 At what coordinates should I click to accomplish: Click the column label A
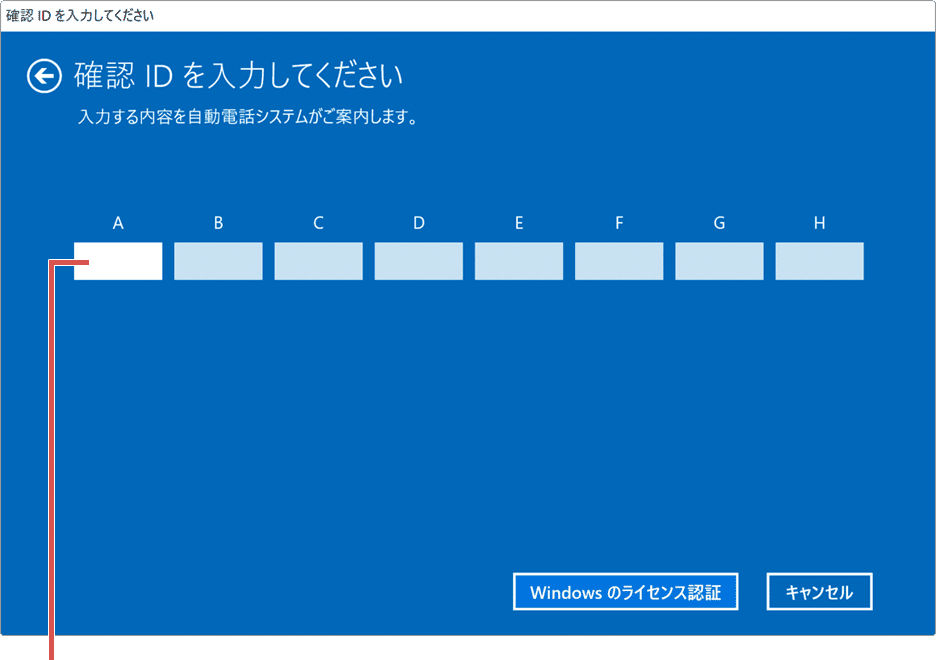click(118, 223)
